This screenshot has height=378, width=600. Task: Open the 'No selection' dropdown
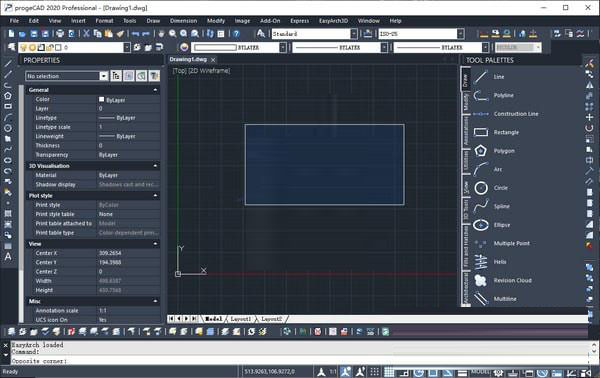[x=104, y=76]
